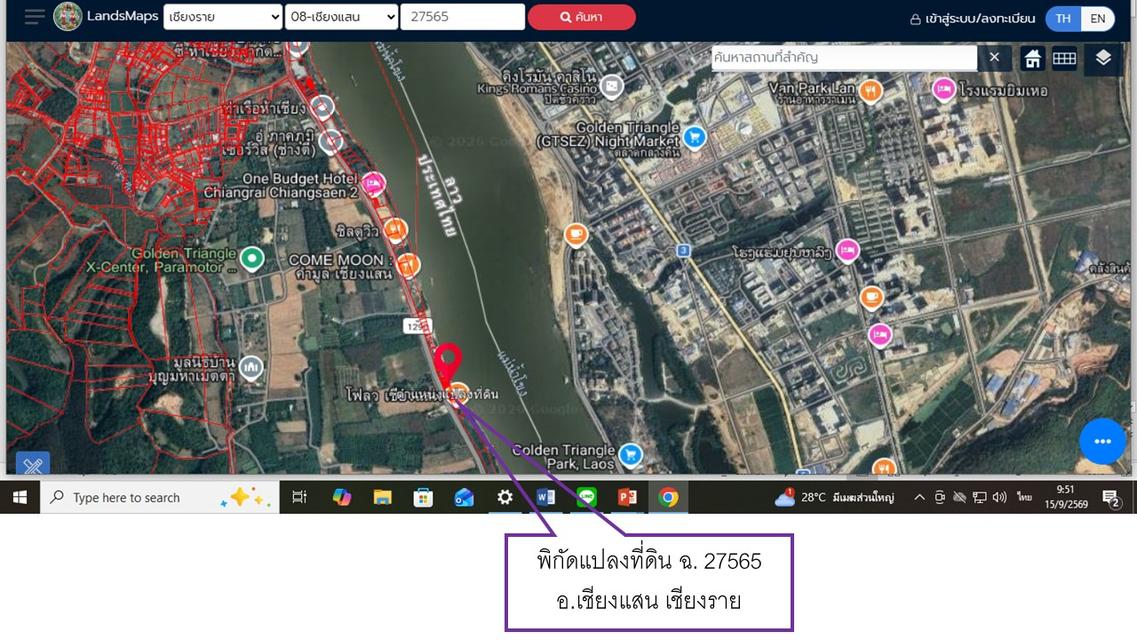The image size is (1137, 640).
Task: Click the pink hotel marker beside โรงแรมยุ่นชาลิง
Action: [x=847, y=251]
